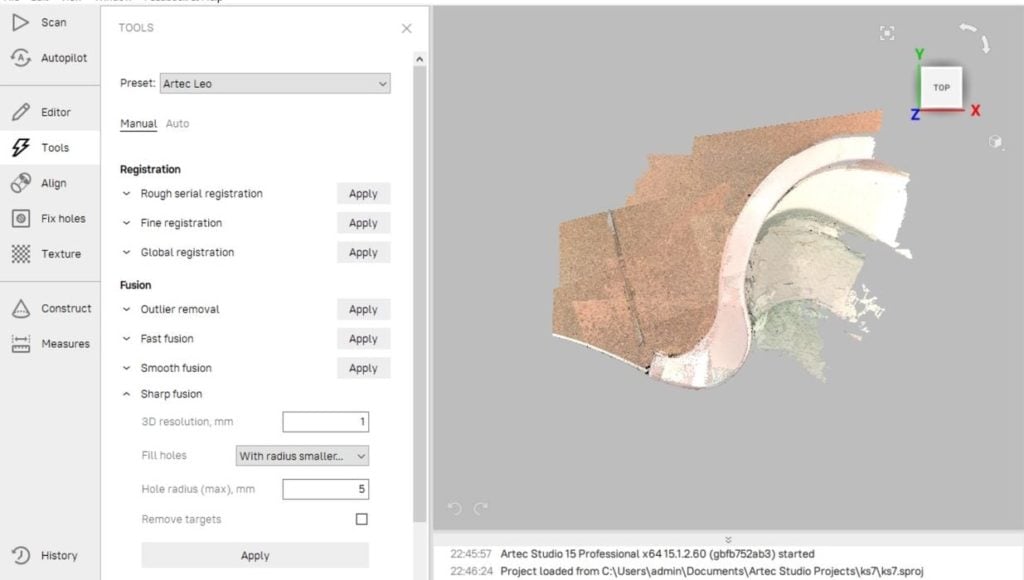The height and width of the screenshot is (580, 1024).
Task: Expand the Outlier removal options
Action: (126, 309)
